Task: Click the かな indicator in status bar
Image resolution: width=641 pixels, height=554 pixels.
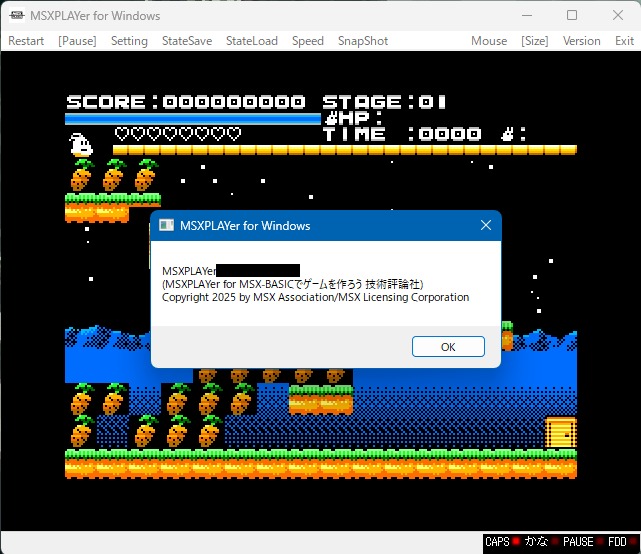Action: tap(540, 542)
